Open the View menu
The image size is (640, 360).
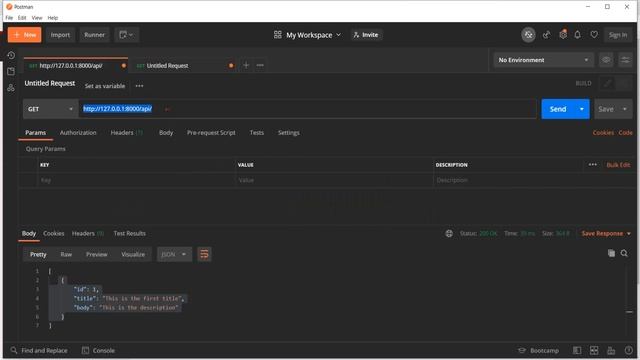[x=37, y=18]
